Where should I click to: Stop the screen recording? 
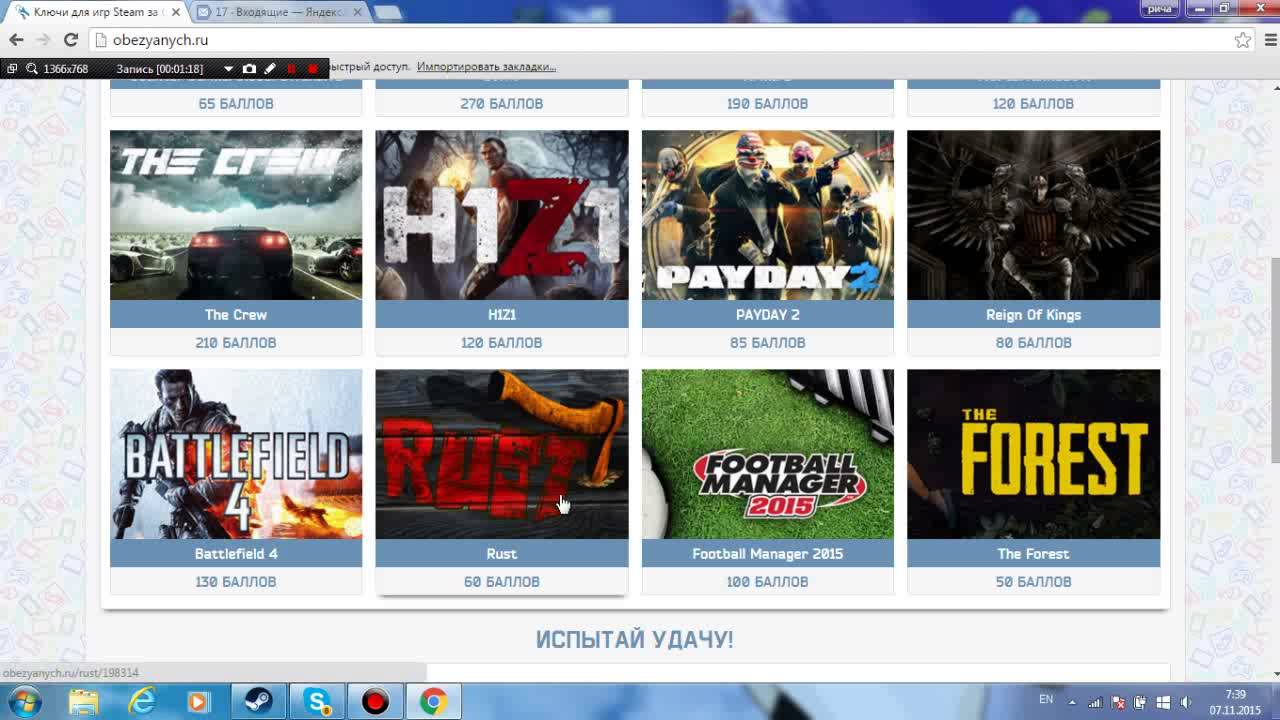pos(313,69)
